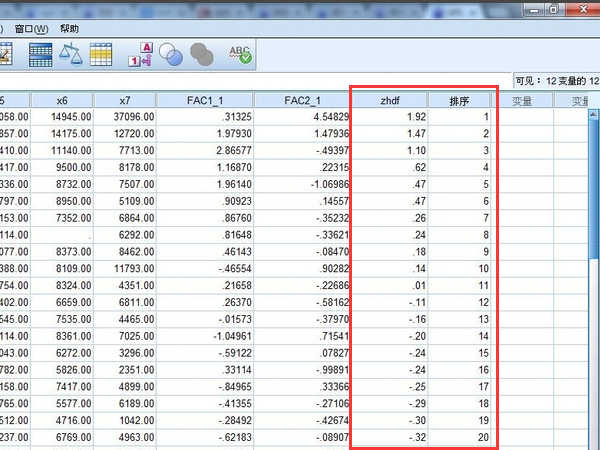Run the ABC spell check icon
This screenshot has width=600, height=450.
click(241, 55)
